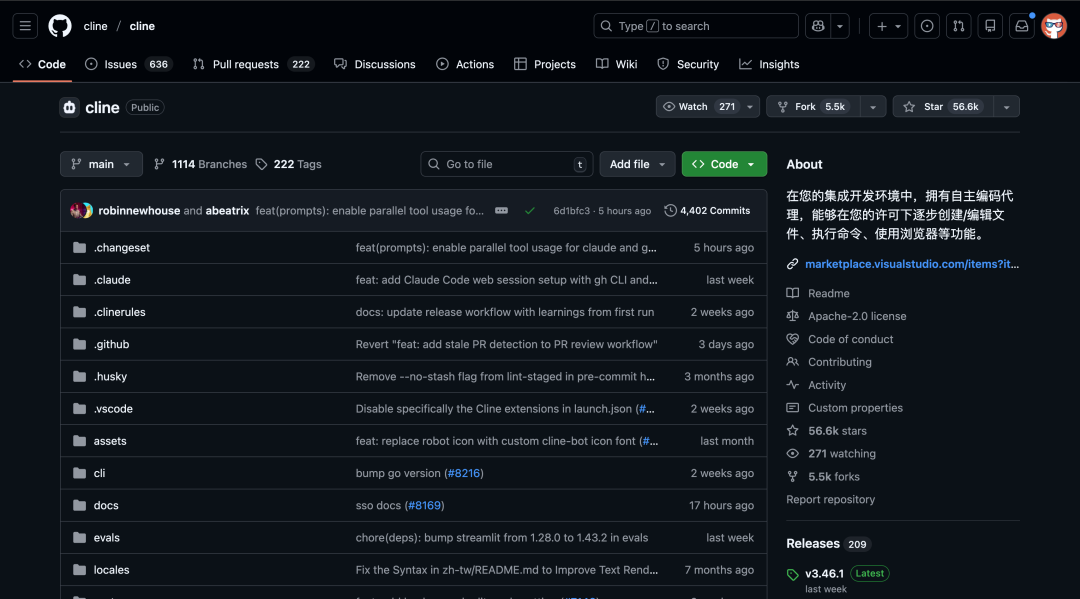The height and width of the screenshot is (599, 1080).
Task: Click the eye icon for 271 watching
Action: click(x=790, y=453)
